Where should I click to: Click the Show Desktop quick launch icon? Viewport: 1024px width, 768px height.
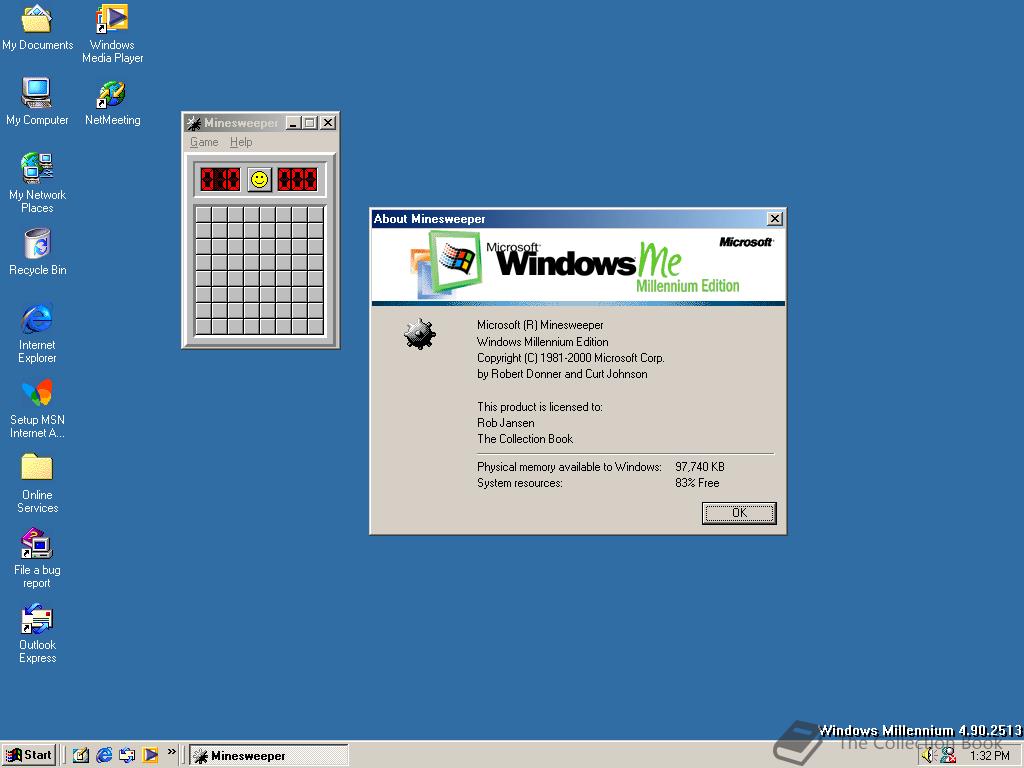click(x=81, y=755)
